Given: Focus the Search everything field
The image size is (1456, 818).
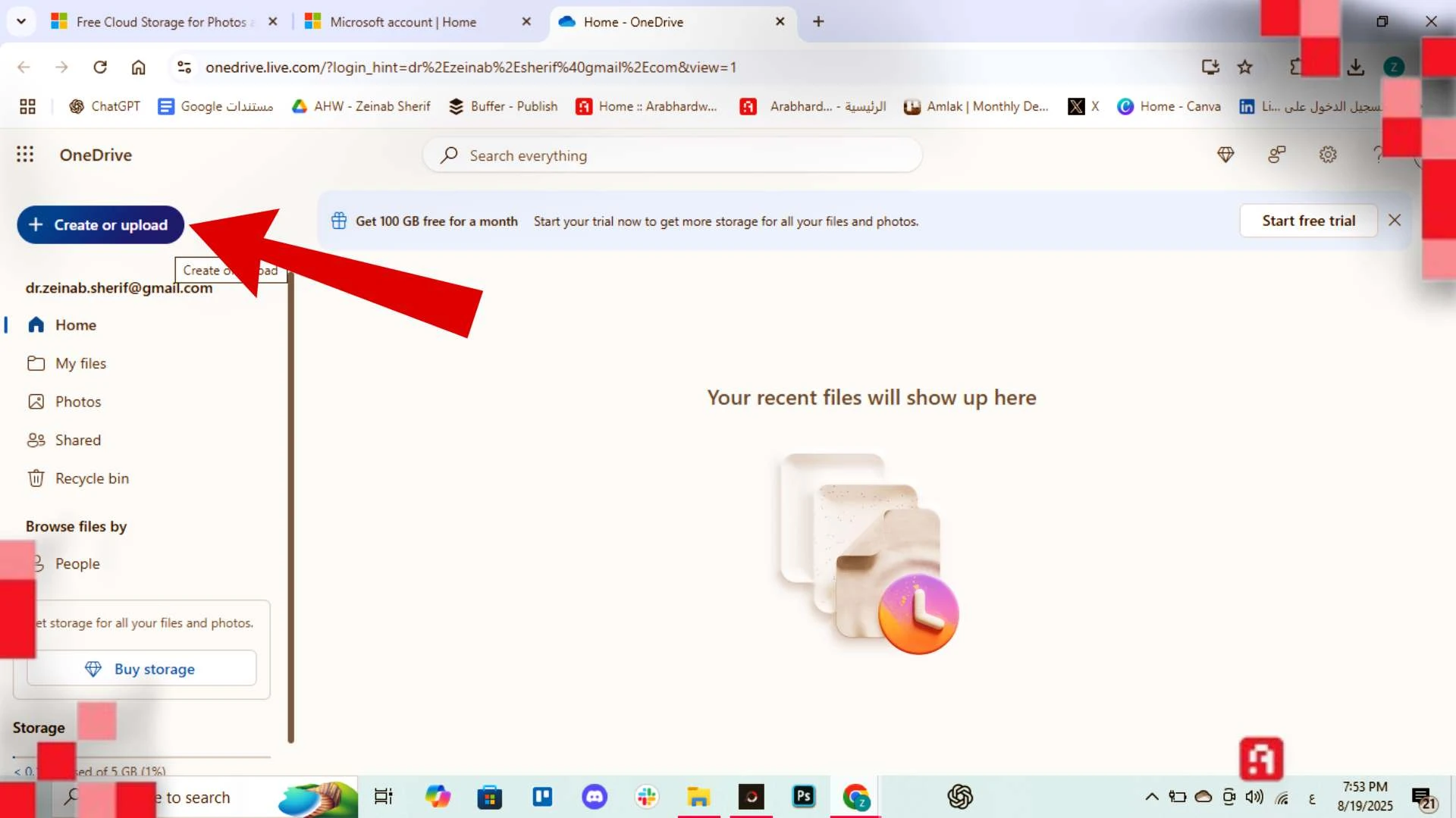Looking at the screenshot, I should point(673,155).
